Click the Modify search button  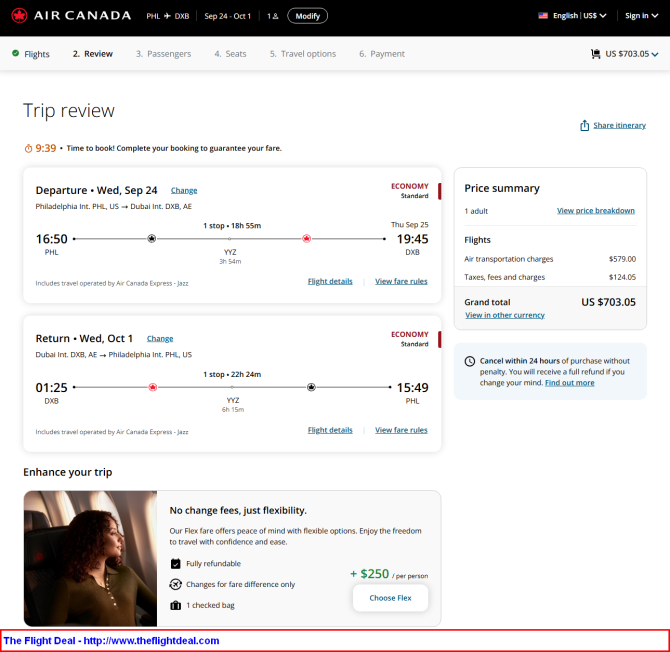pyautogui.click(x=308, y=16)
